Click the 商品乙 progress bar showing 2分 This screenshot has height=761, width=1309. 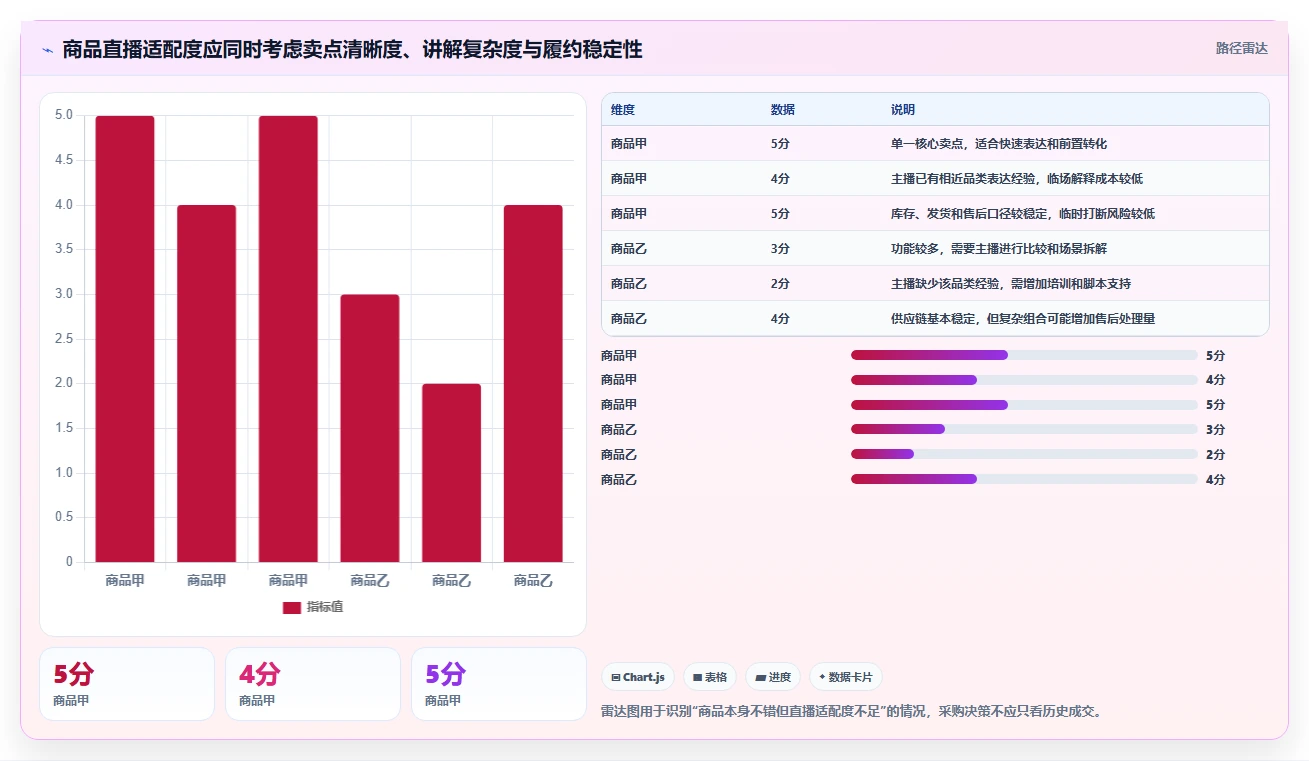tap(1024, 455)
